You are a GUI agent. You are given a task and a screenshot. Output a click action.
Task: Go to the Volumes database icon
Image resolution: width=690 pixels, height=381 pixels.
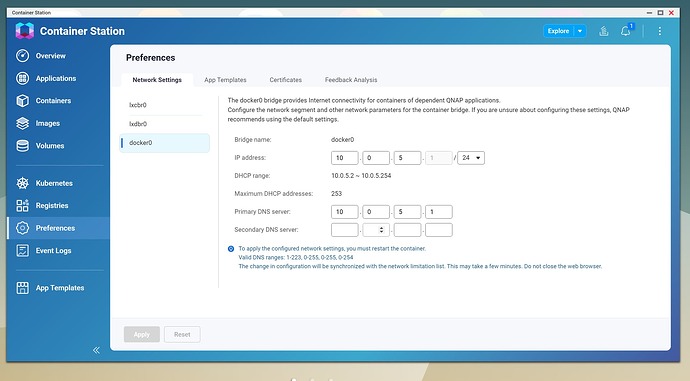[22, 146]
